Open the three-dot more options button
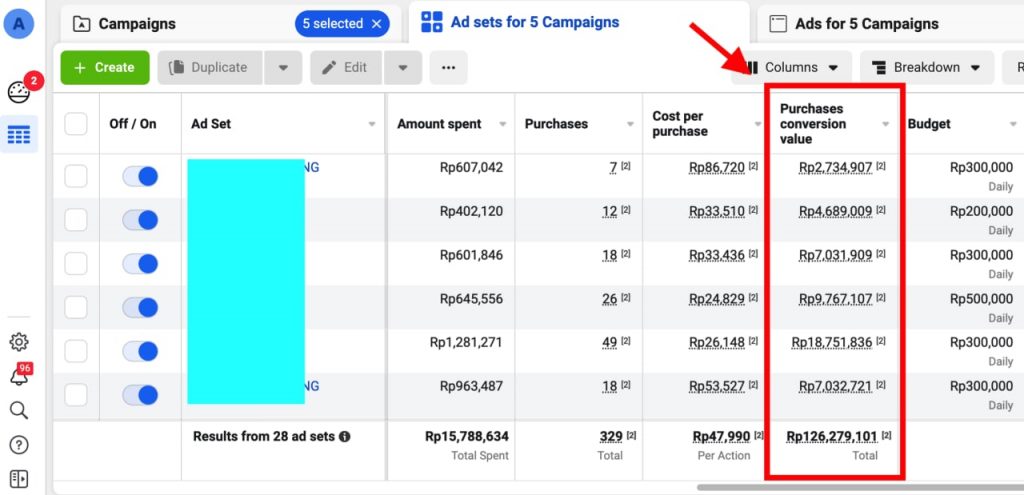The image size is (1024, 495). [x=448, y=67]
